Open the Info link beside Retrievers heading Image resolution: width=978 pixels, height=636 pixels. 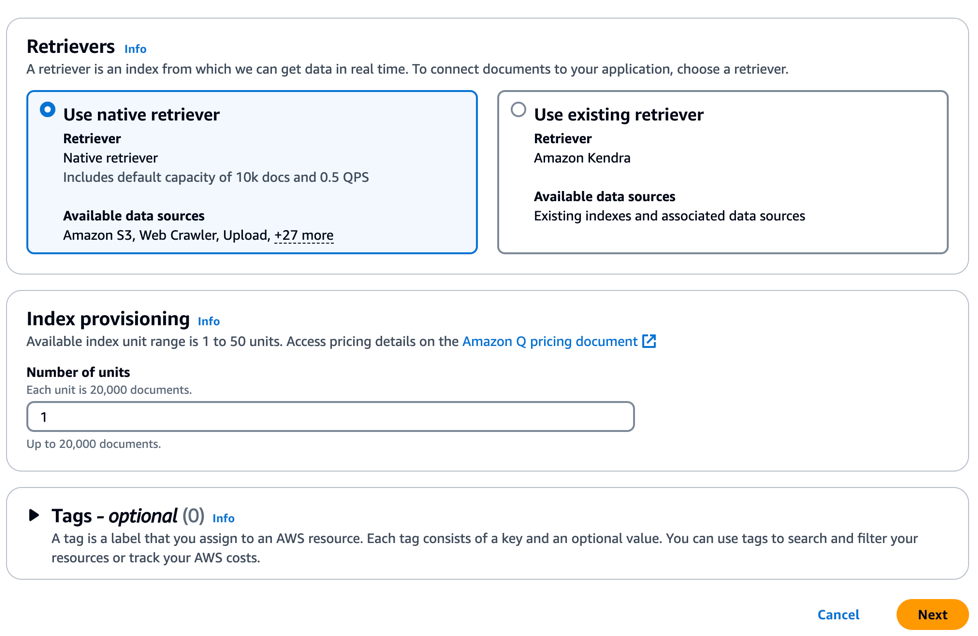pos(135,49)
